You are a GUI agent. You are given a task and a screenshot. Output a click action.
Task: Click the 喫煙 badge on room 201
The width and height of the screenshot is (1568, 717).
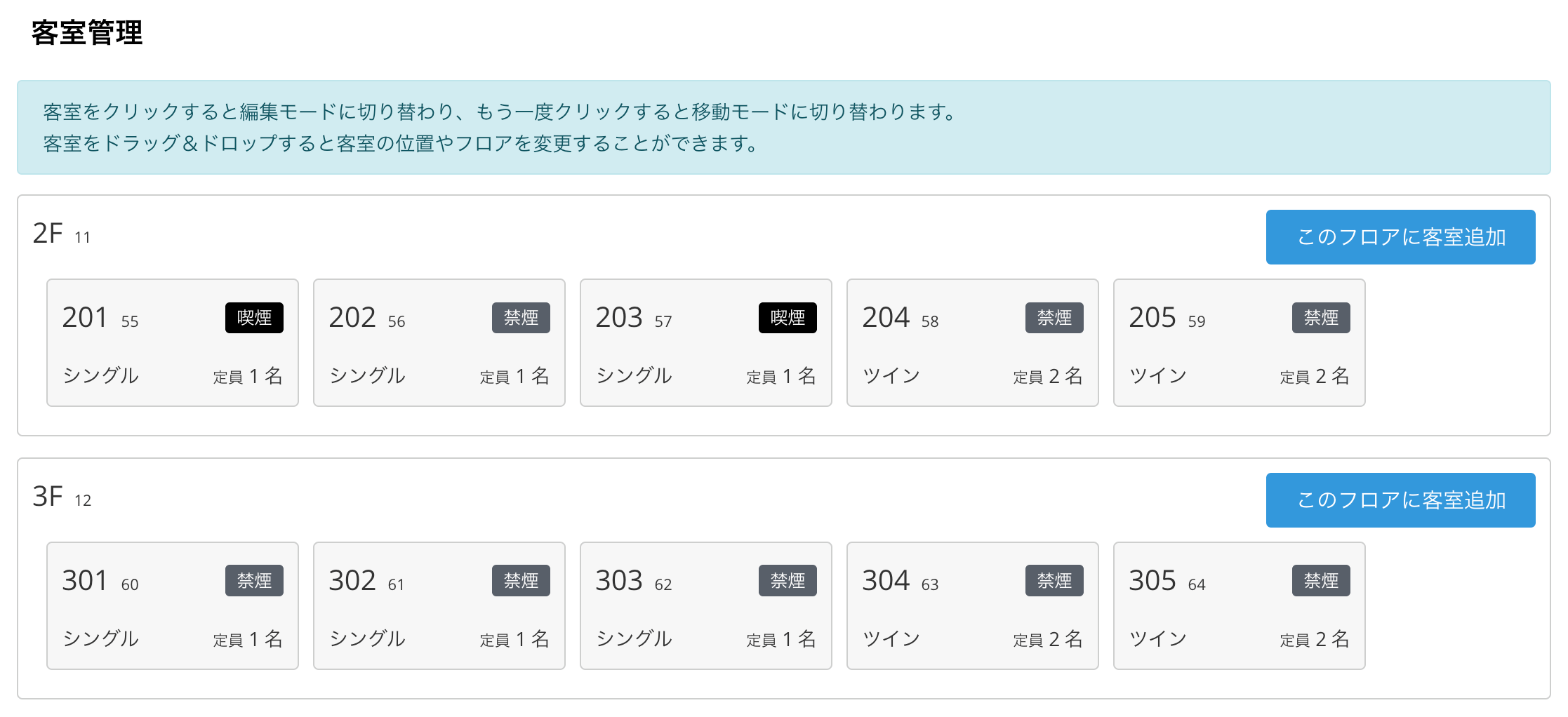coord(254,318)
